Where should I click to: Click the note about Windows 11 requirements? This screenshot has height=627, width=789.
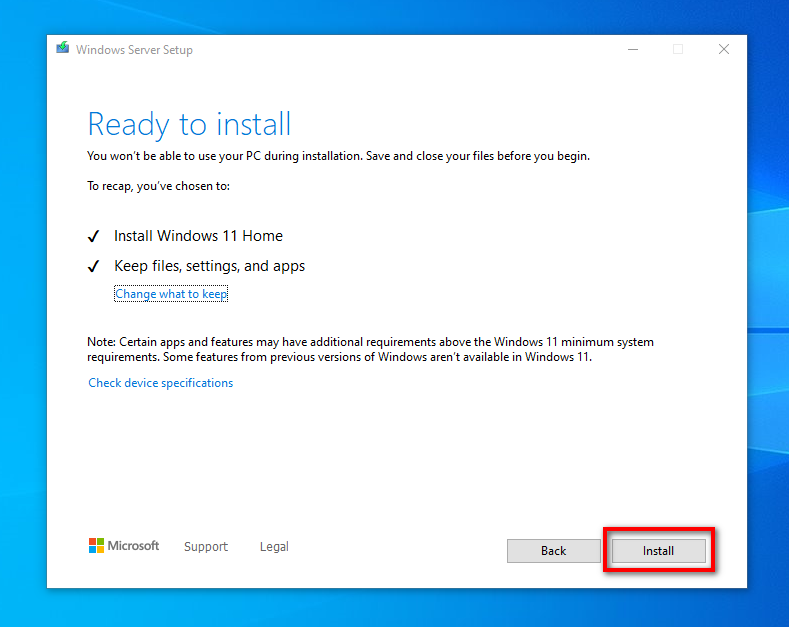click(370, 349)
